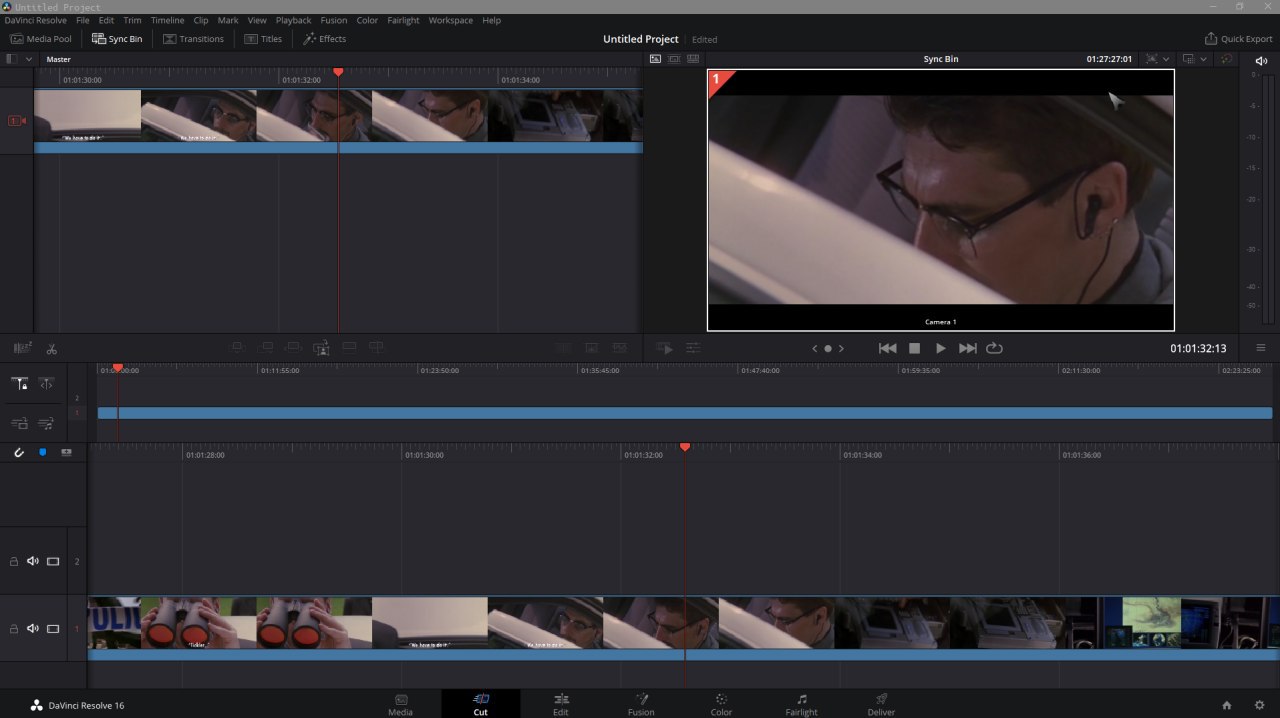Click the Source Overwrite icon
The height and width of the screenshot is (718, 1280).
pos(376,347)
